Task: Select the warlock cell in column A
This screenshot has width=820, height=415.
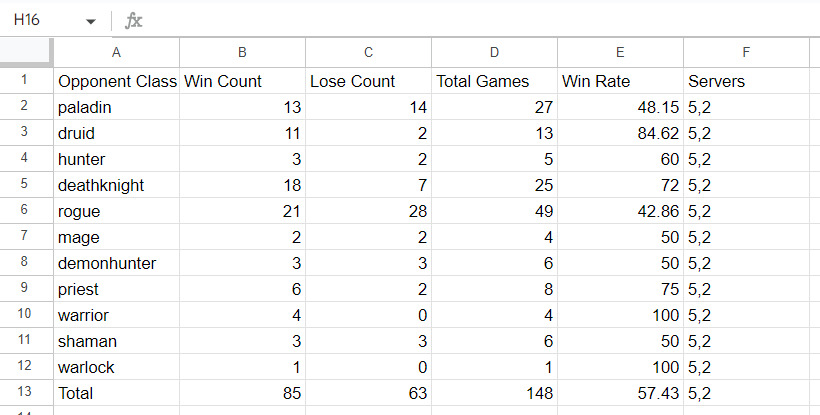Action: point(116,367)
